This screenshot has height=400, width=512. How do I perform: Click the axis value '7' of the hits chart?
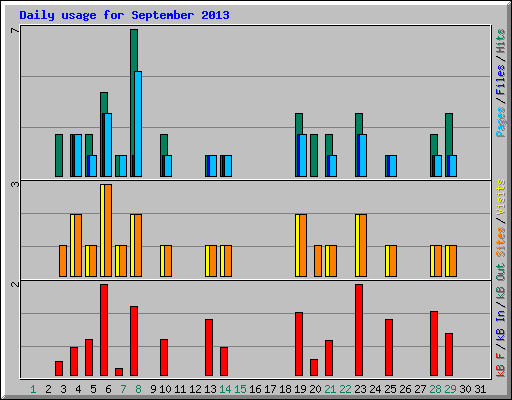point(15,31)
